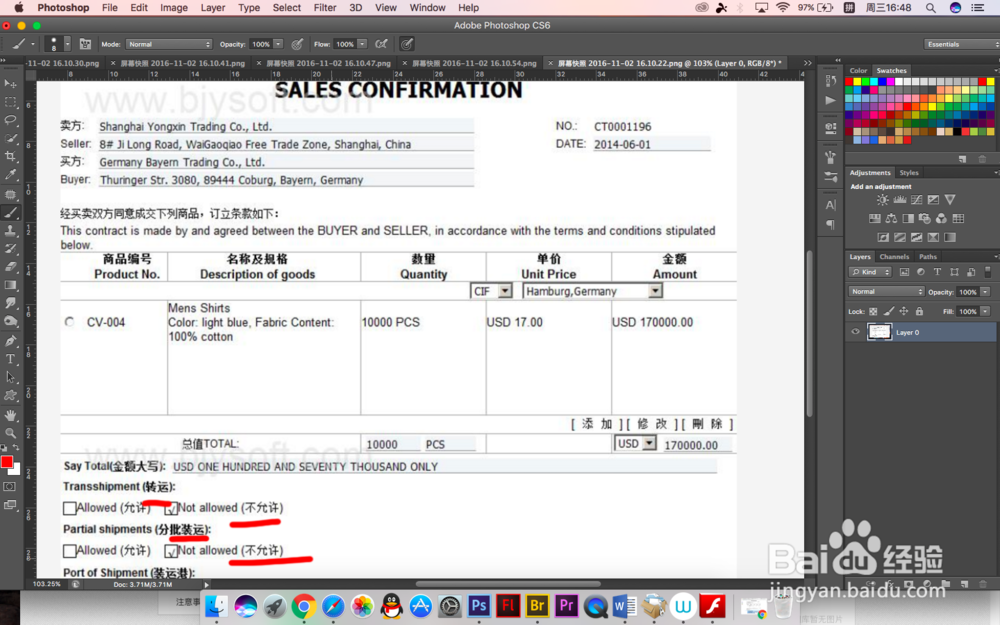Image resolution: width=1000 pixels, height=625 pixels.
Task: Open the Character panel icon
Action: pyautogui.click(x=830, y=205)
